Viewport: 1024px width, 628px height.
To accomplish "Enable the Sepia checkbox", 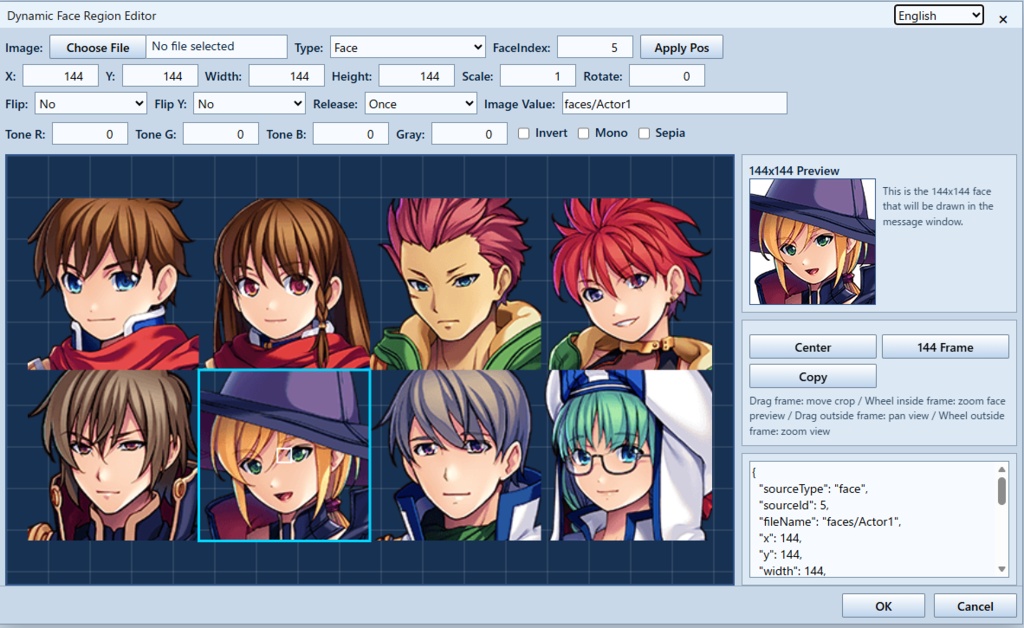I will tap(644, 133).
